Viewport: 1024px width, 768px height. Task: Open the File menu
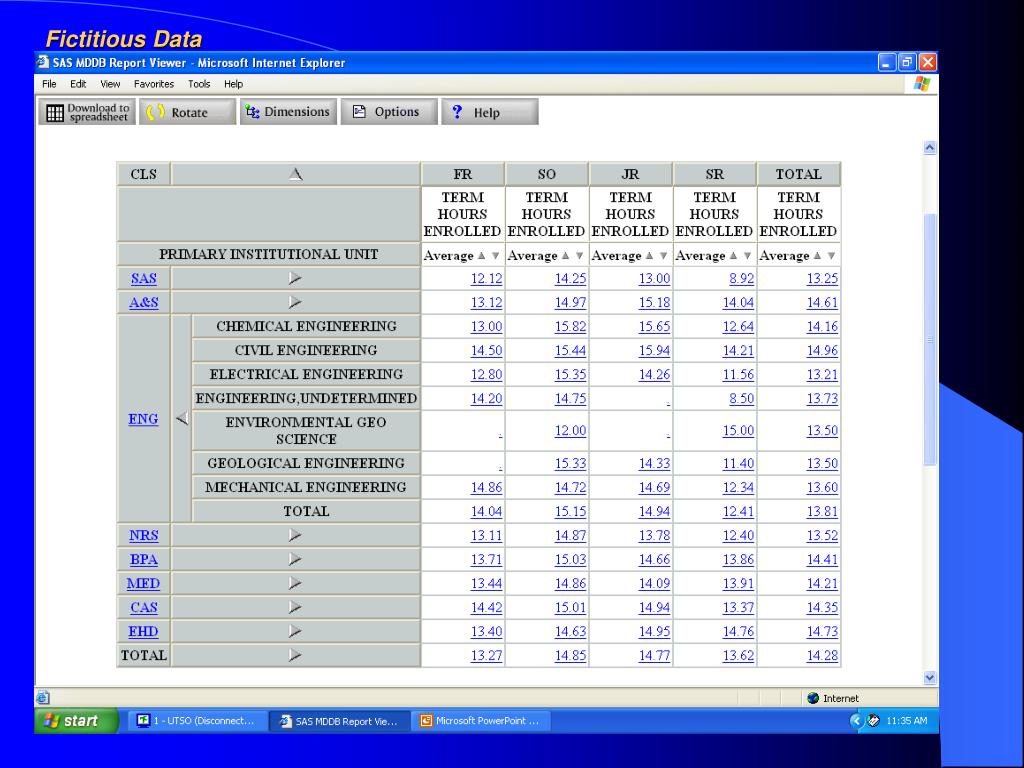click(x=49, y=84)
